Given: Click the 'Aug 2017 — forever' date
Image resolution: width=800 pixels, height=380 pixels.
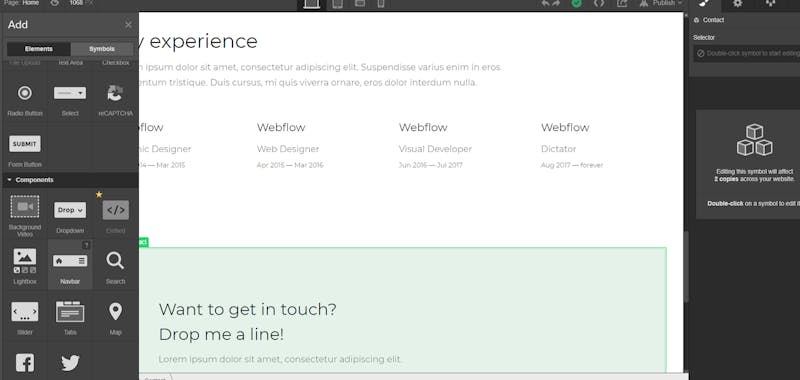Looking at the screenshot, I should pyautogui.click(x=571, y=165).
